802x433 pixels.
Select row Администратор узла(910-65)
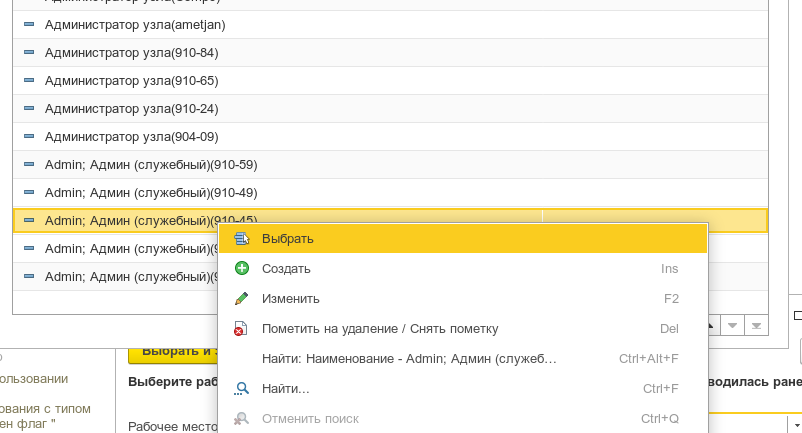point(131,81)
